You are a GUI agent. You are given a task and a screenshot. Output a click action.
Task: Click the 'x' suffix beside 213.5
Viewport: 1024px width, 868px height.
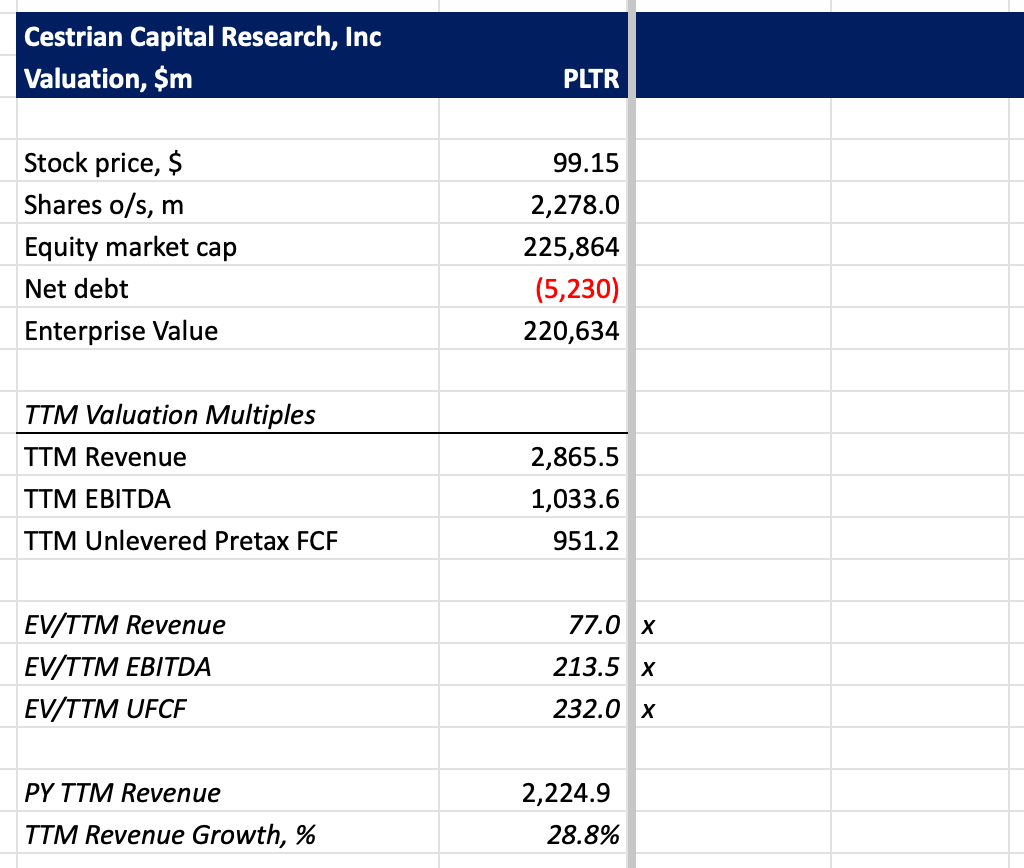[648, 668]
